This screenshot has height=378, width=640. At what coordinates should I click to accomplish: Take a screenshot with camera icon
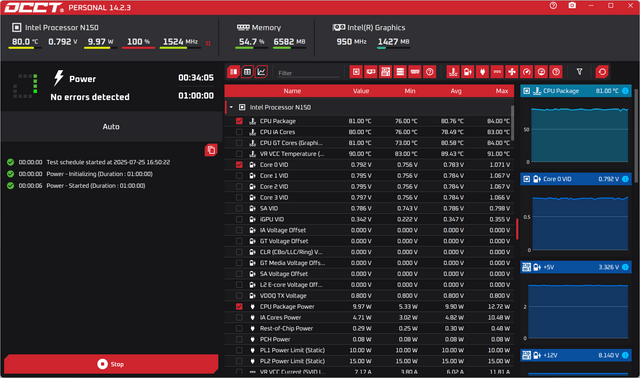tap(572, 6)
